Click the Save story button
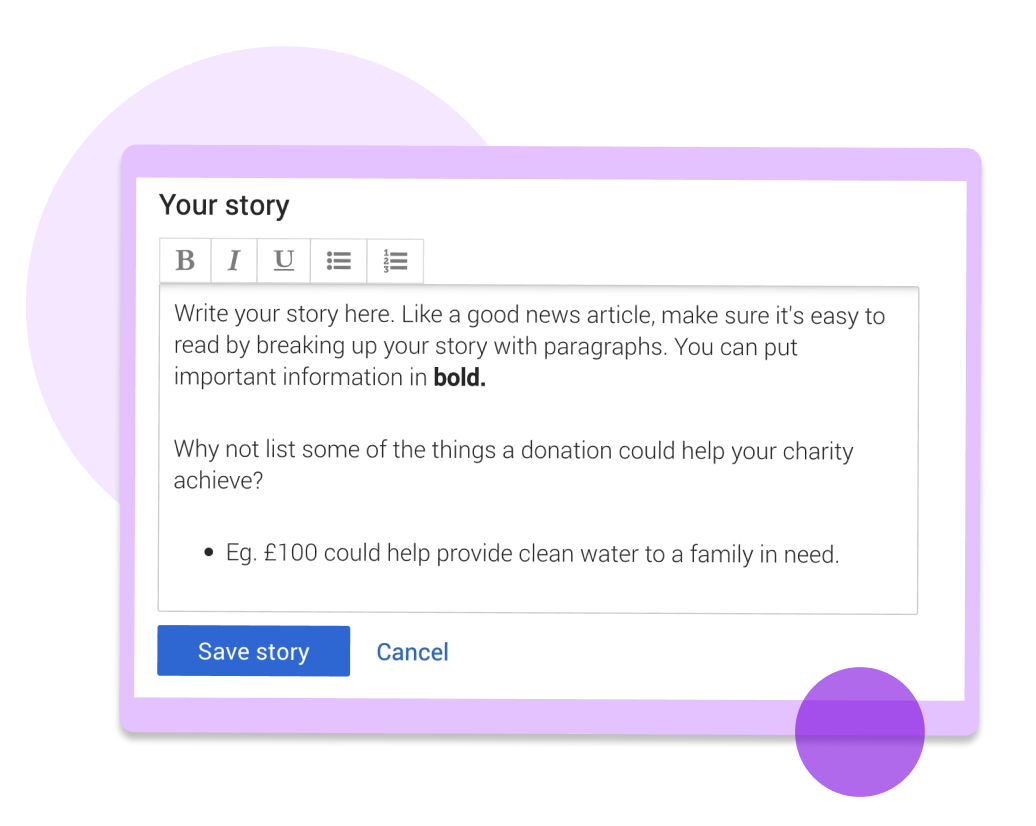The height and width of the screenshot is (826, 1036). (254, 651)
